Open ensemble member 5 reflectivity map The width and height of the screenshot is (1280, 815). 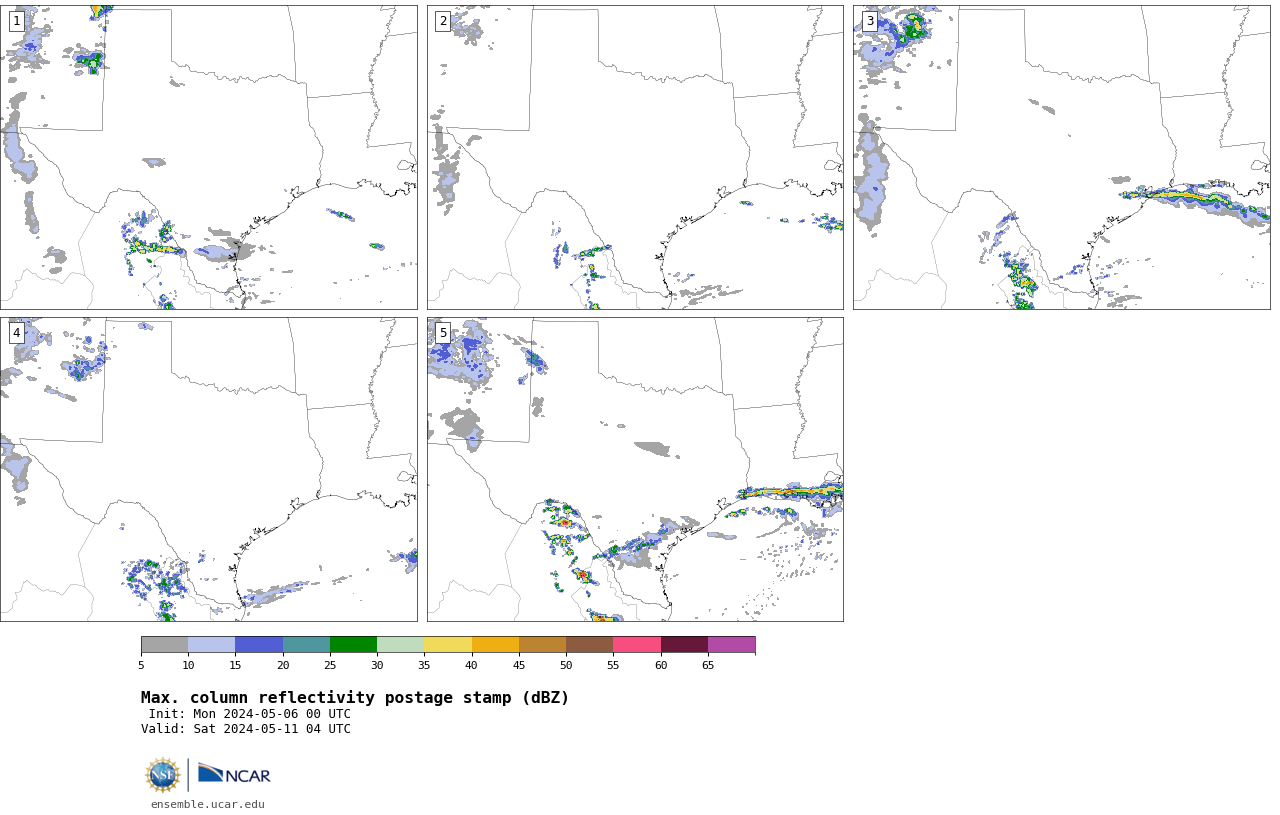pyautogui.click(x=635, y=469)
